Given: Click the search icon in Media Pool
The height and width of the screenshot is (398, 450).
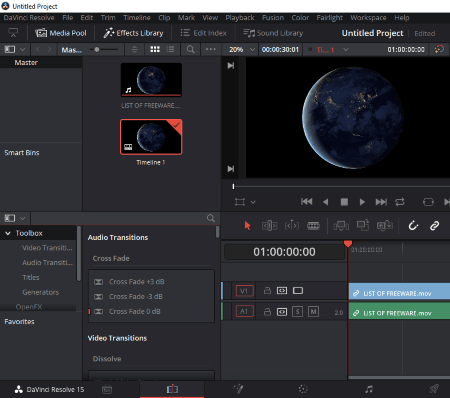Looking at the screenshot, I should click(x=190, y=49).
